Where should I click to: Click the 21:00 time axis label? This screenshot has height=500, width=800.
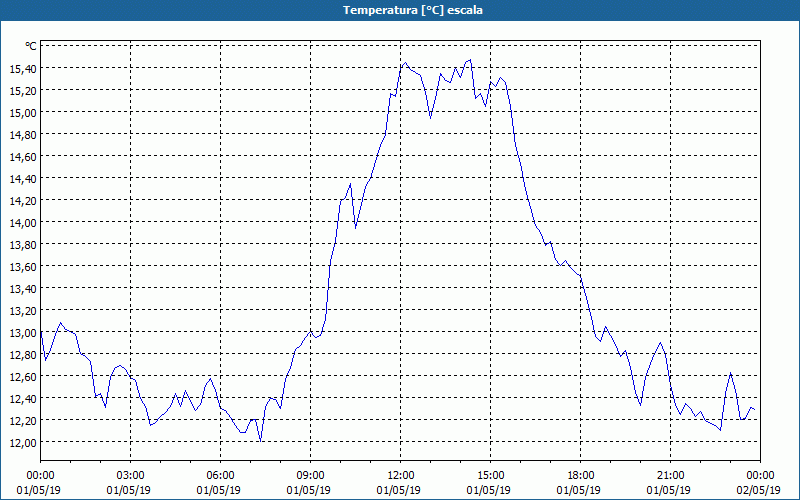[x=670, y=476]
